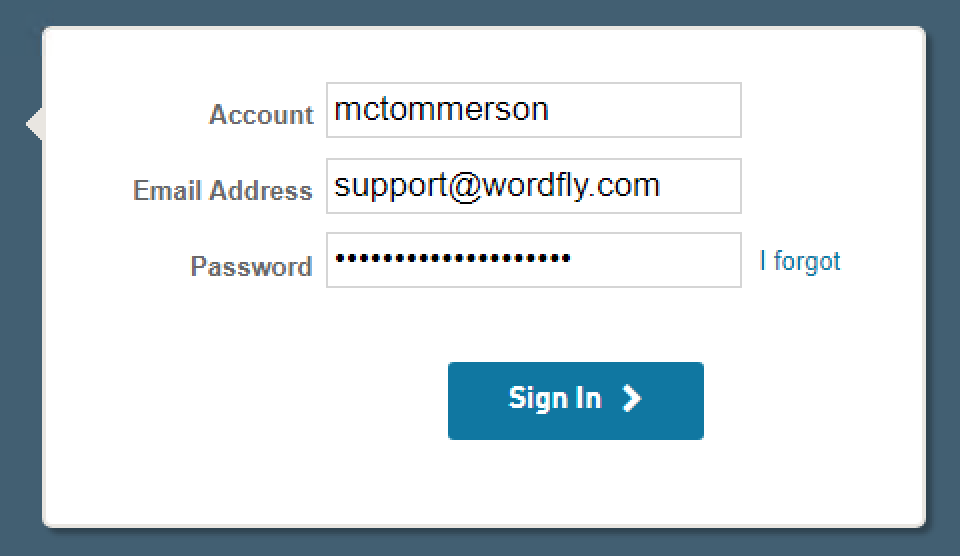Focus the Account input field
The height and width of the screenshot is (556, 960).
point(534,110)
